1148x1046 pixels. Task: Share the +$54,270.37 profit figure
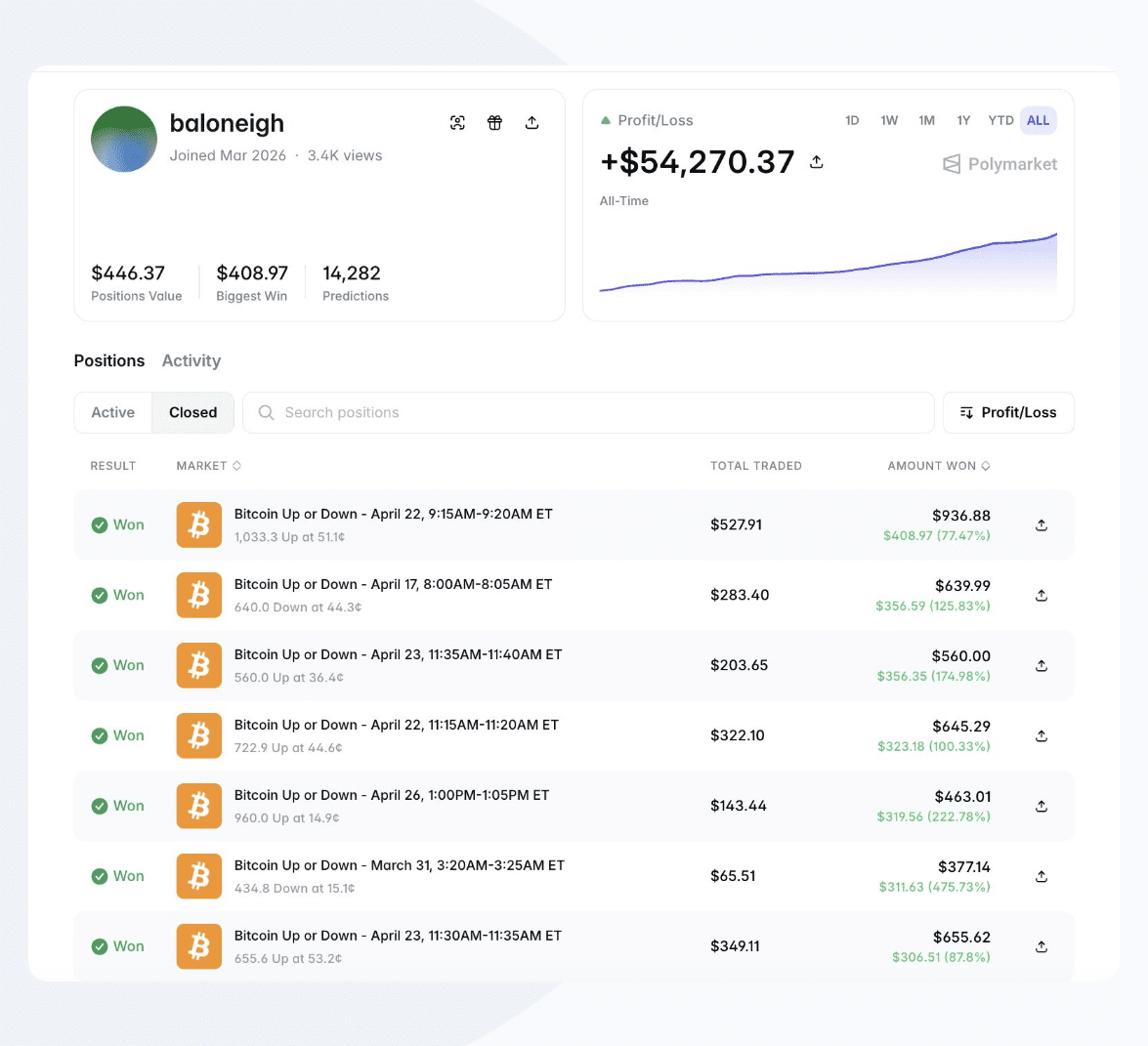point(817,162)
